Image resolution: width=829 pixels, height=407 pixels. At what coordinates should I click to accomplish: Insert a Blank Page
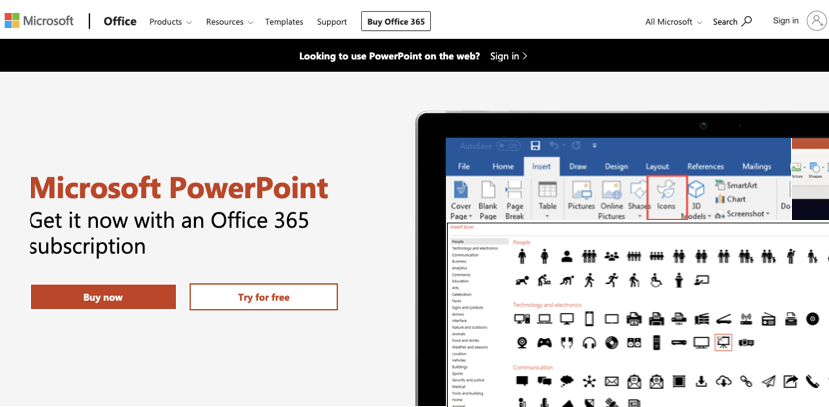[487, 200]
